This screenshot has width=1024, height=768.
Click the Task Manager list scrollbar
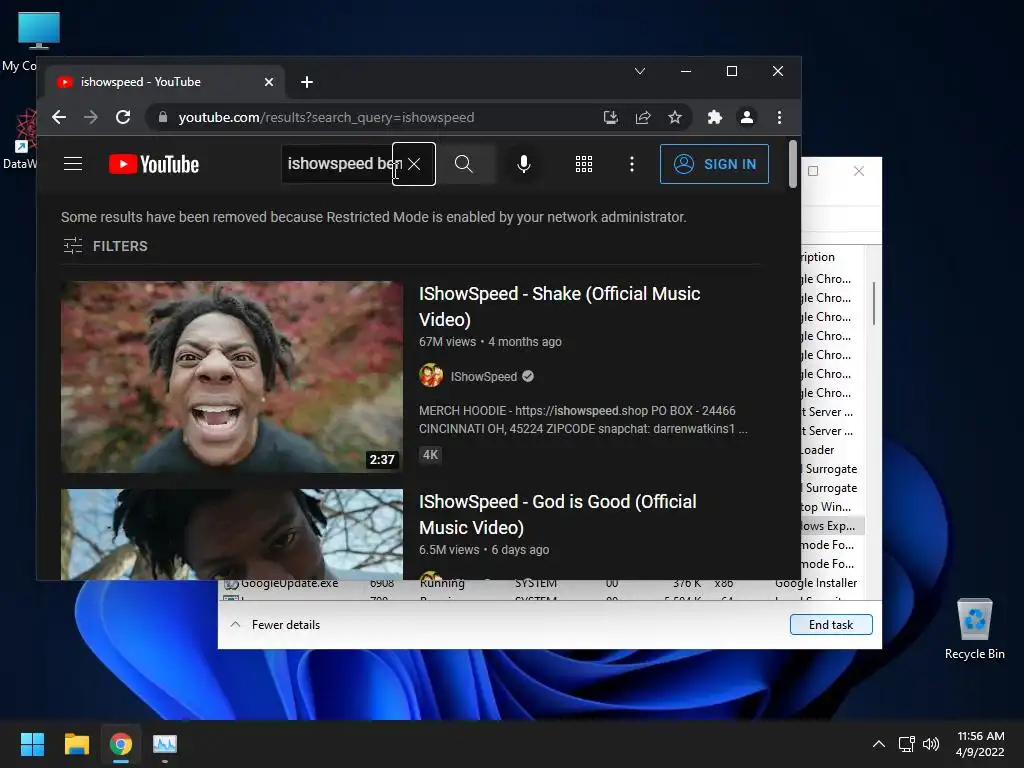pos(873,304)
